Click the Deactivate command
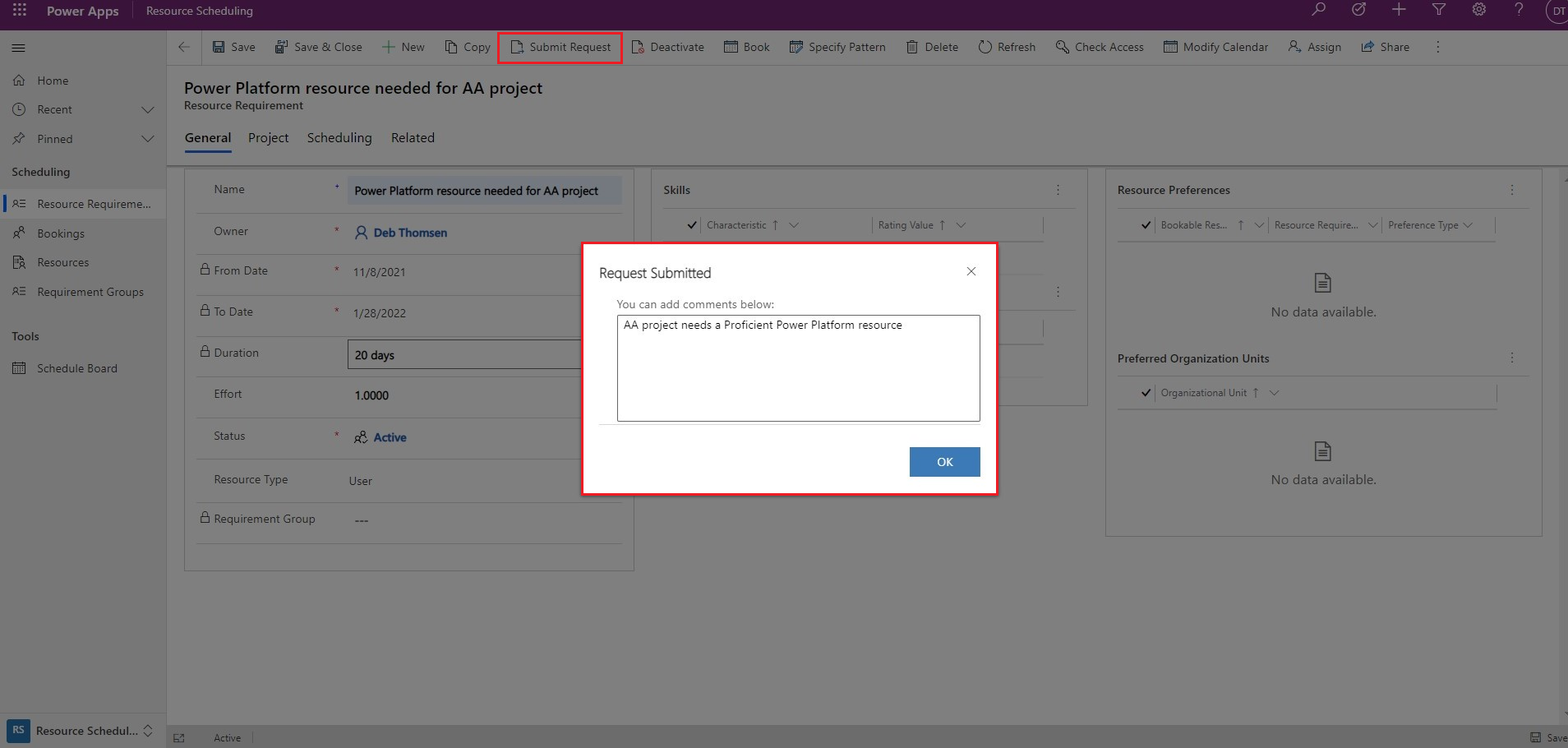Viewport: 1568px width, 748px height. click(668, 47)
